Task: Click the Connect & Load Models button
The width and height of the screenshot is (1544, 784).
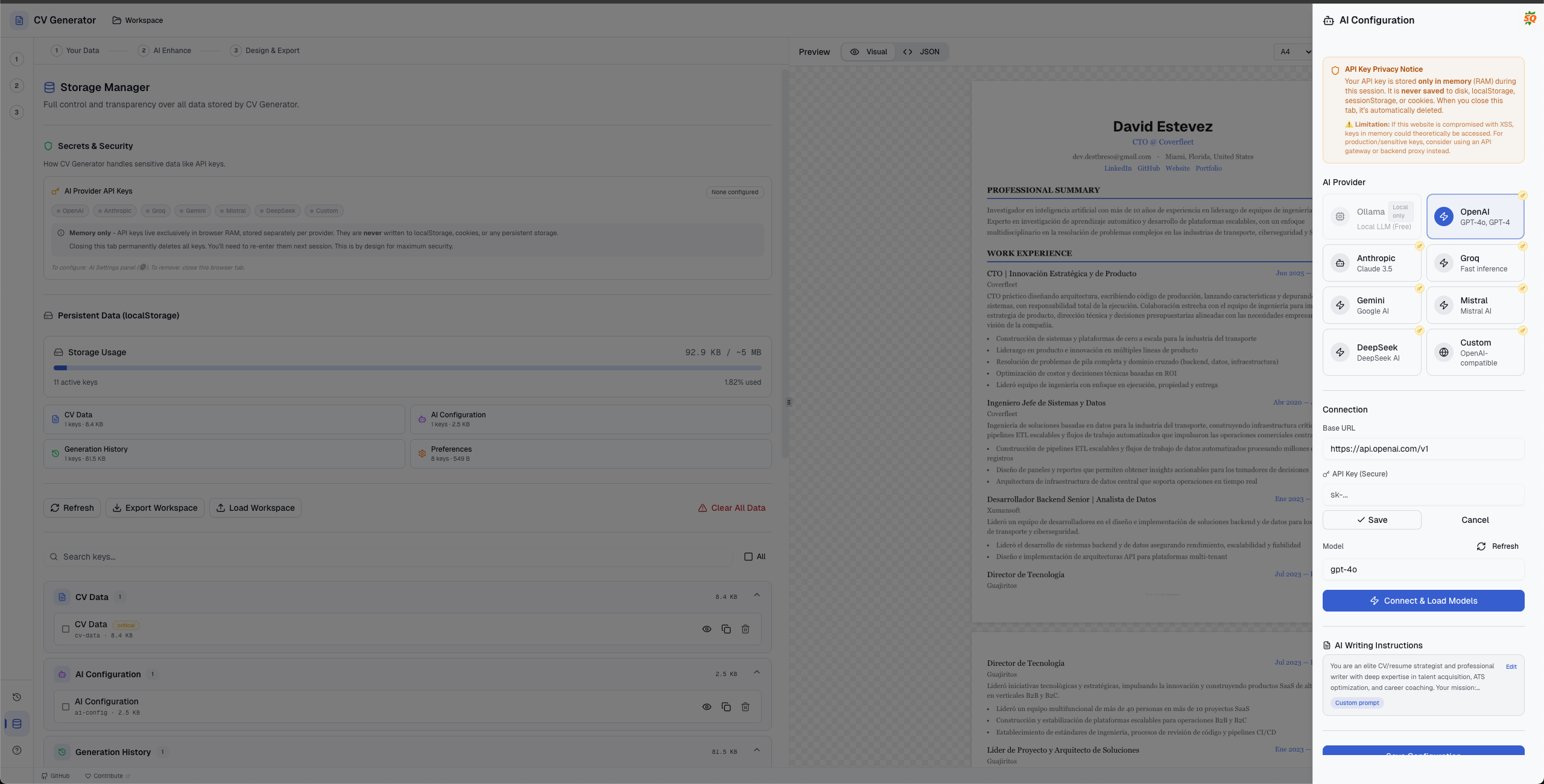Action: pos(1423,601)
